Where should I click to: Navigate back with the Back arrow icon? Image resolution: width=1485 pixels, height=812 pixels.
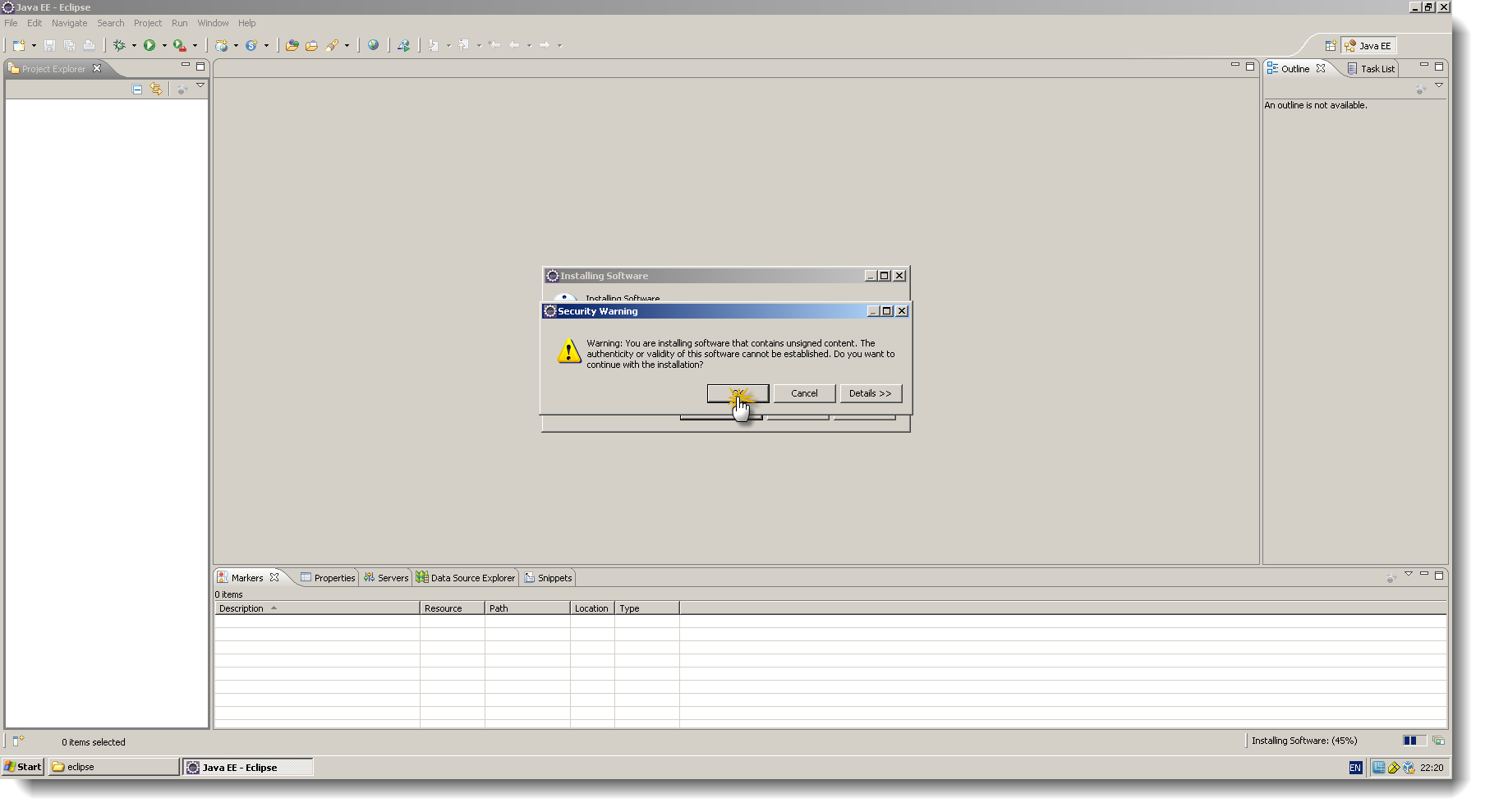pos(516,45)
